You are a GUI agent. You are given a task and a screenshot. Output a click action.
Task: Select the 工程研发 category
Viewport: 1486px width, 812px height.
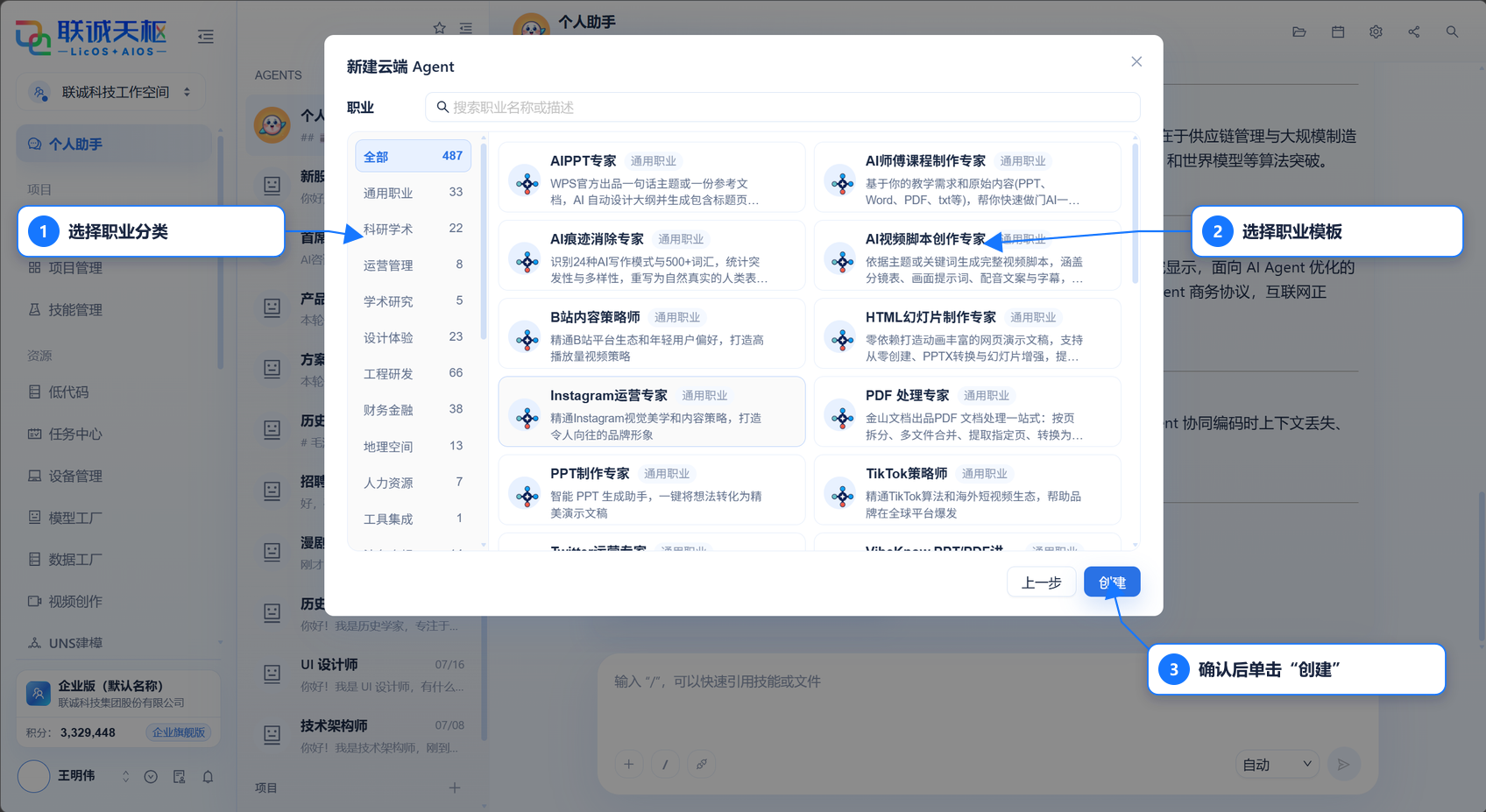pyautogui.click(x=414, y=374)
